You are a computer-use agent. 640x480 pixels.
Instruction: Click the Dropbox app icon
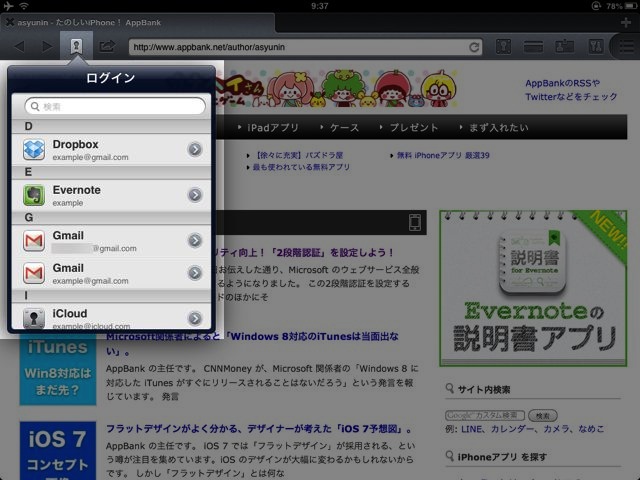34,149
